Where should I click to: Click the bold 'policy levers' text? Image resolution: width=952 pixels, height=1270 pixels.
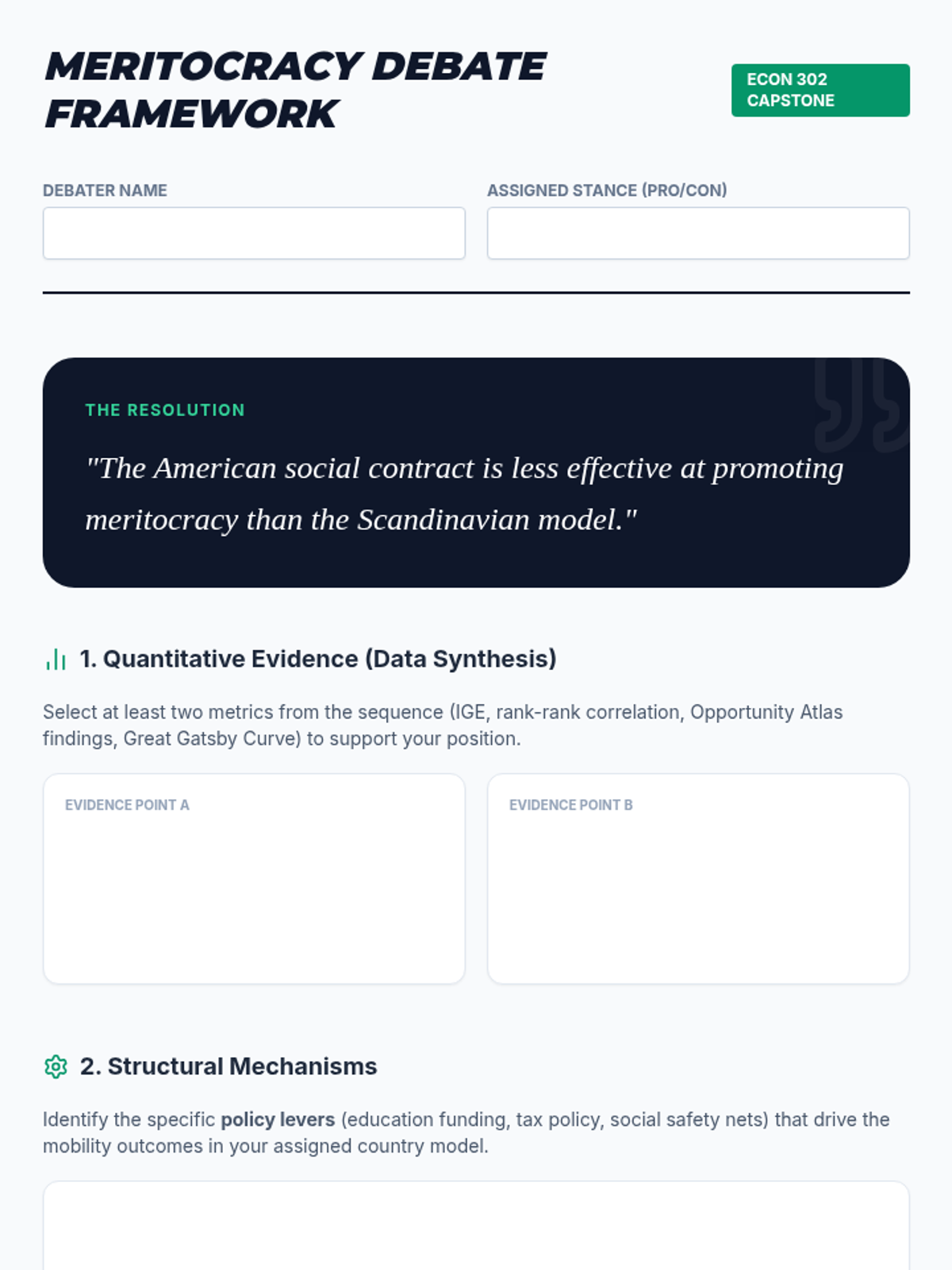pos(278,1120)
